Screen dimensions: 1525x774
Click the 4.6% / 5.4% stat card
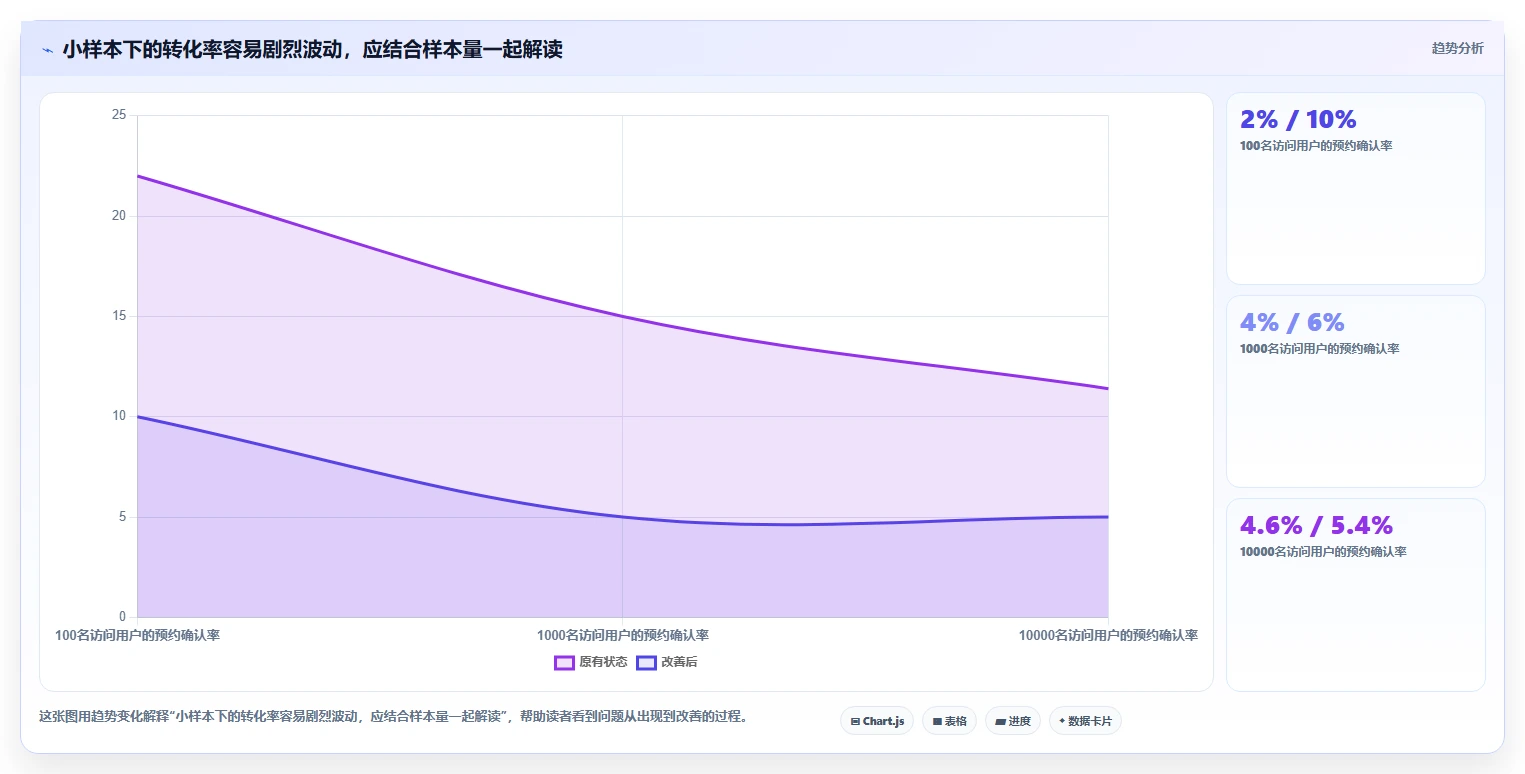point(1356,594)
